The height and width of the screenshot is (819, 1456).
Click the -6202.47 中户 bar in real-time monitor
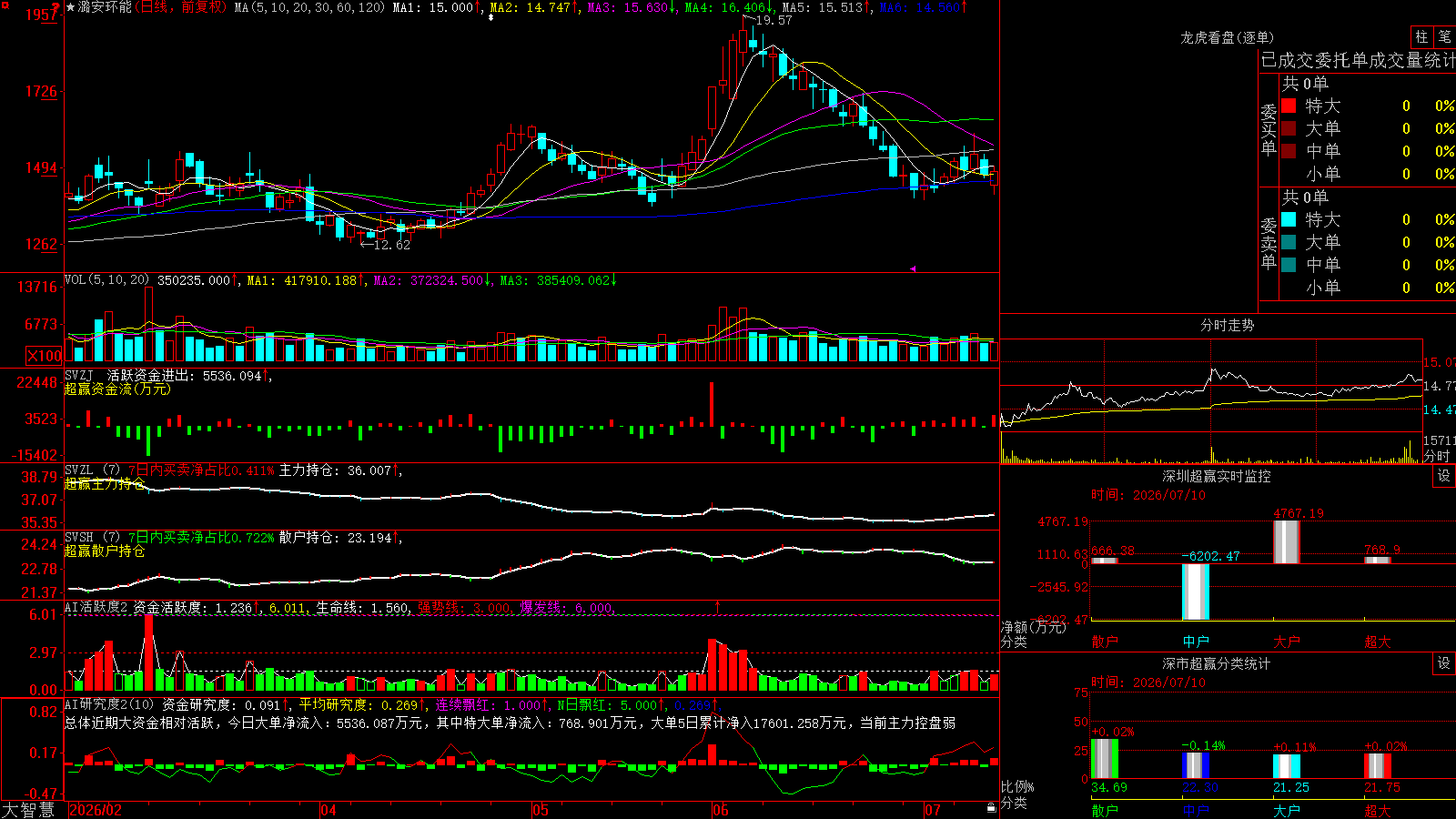1196,592
